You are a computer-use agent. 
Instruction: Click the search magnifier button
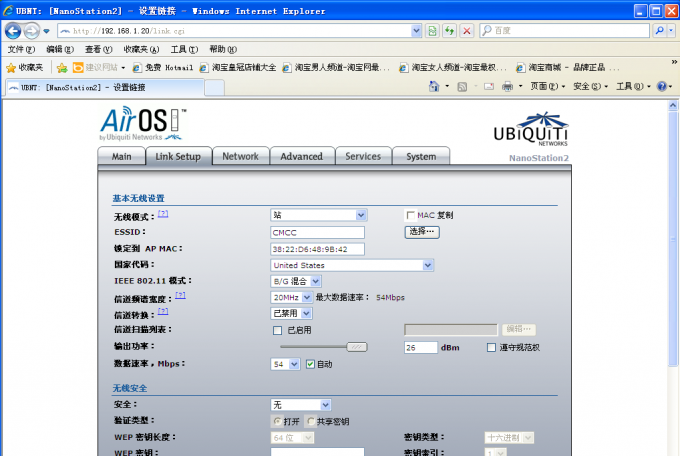(x=659, y=31)
